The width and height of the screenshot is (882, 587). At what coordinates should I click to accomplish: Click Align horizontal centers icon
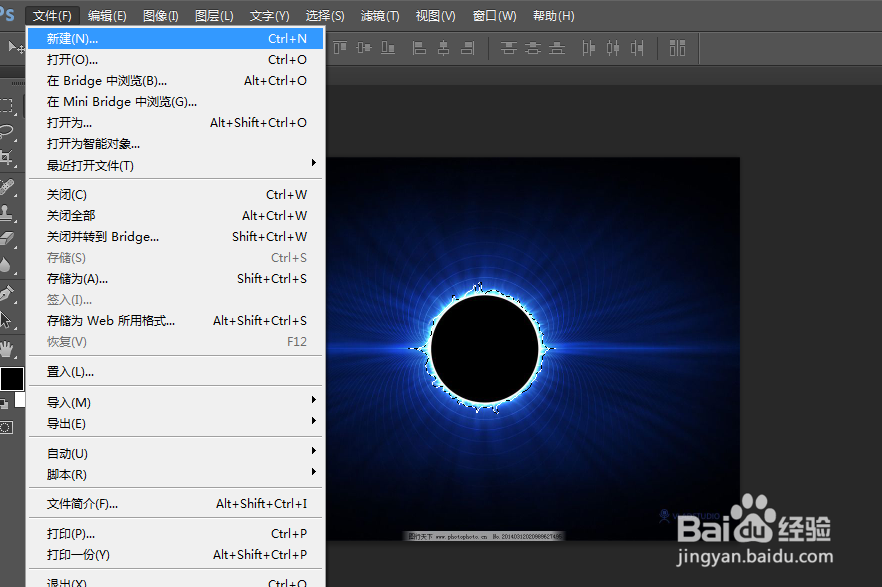pyautogui.click(x=443, y=48)
